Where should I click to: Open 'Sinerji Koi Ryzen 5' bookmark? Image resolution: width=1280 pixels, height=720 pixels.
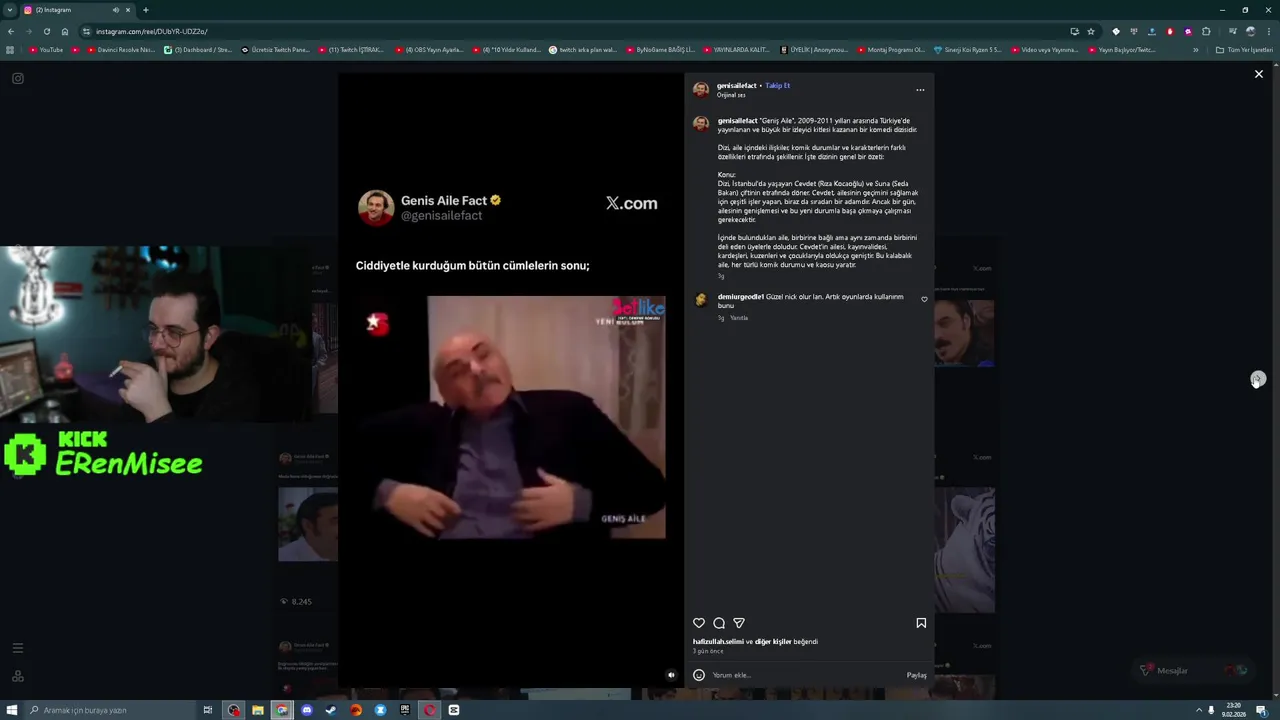click(x=967, y=49)
